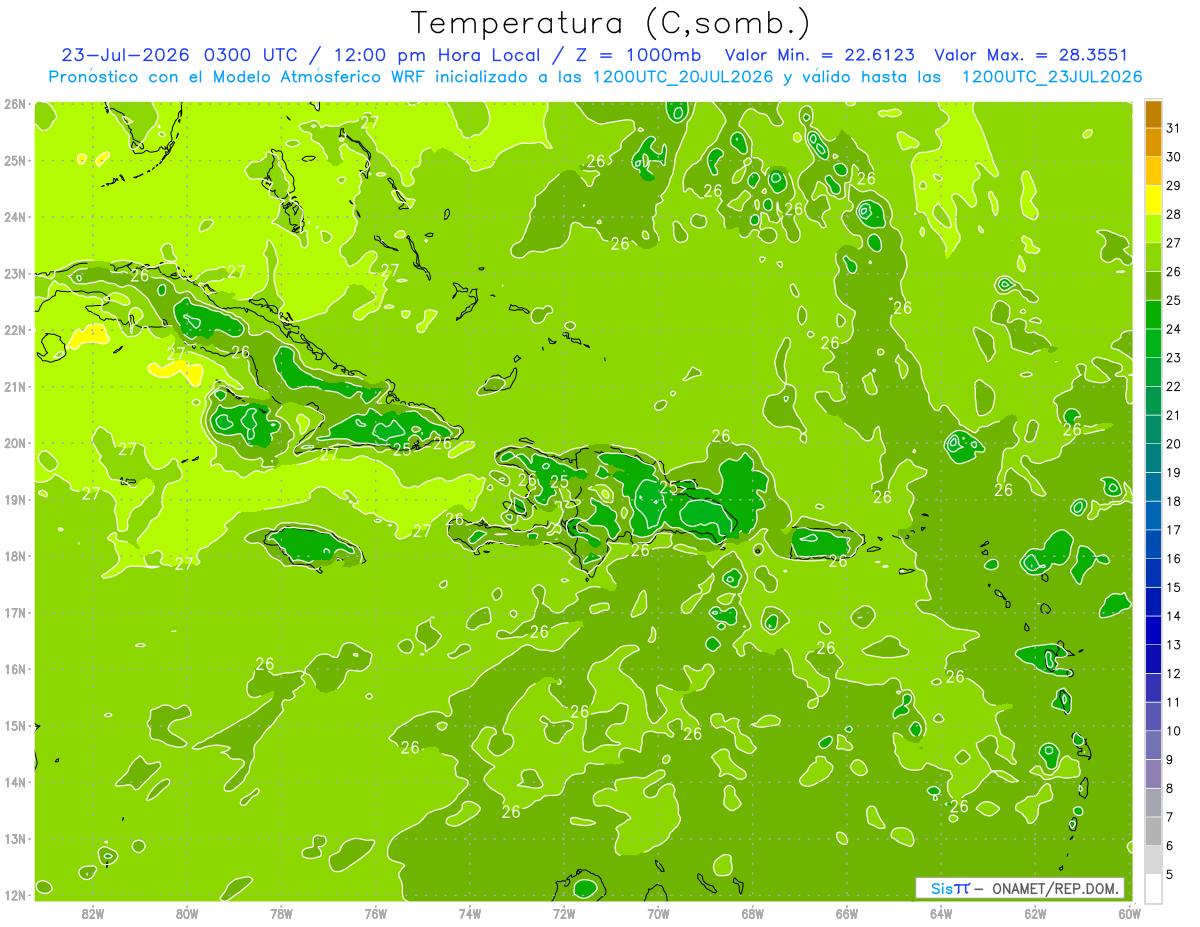This screenshot has width=1200, height=927.
Task: Click the 20N latitude axis label
Action: tap(14, 443)
